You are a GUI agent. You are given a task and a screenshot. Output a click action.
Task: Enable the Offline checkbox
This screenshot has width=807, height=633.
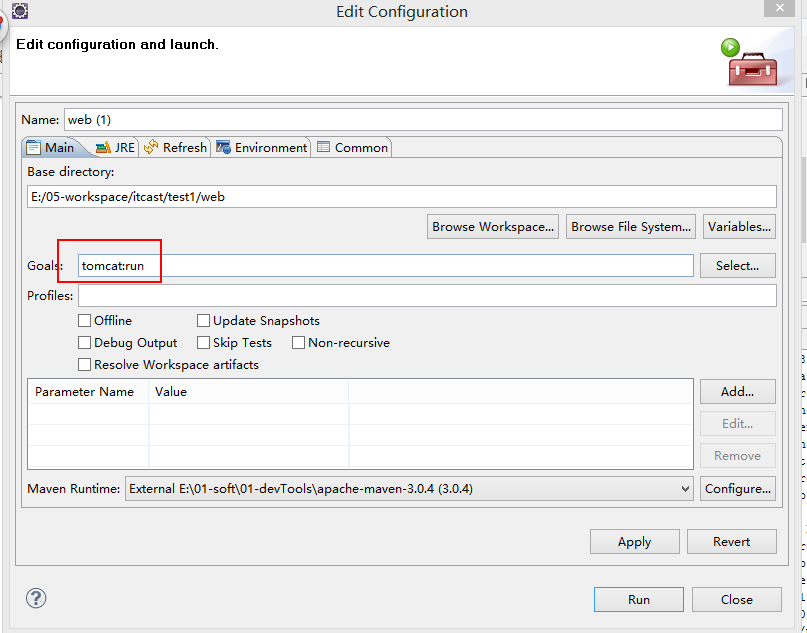tap(85, 321)
